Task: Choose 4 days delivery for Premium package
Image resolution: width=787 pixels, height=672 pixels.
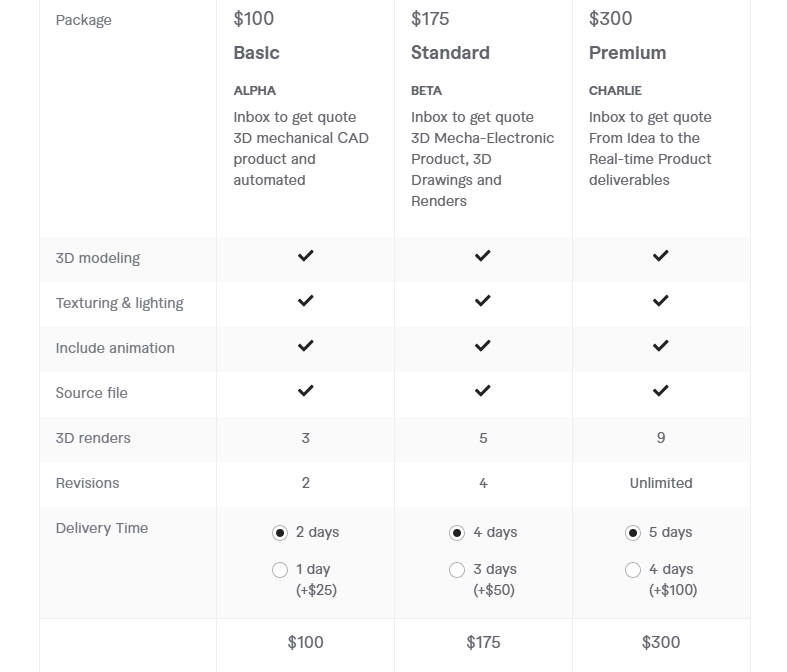Action: click(x=633, y=570)
